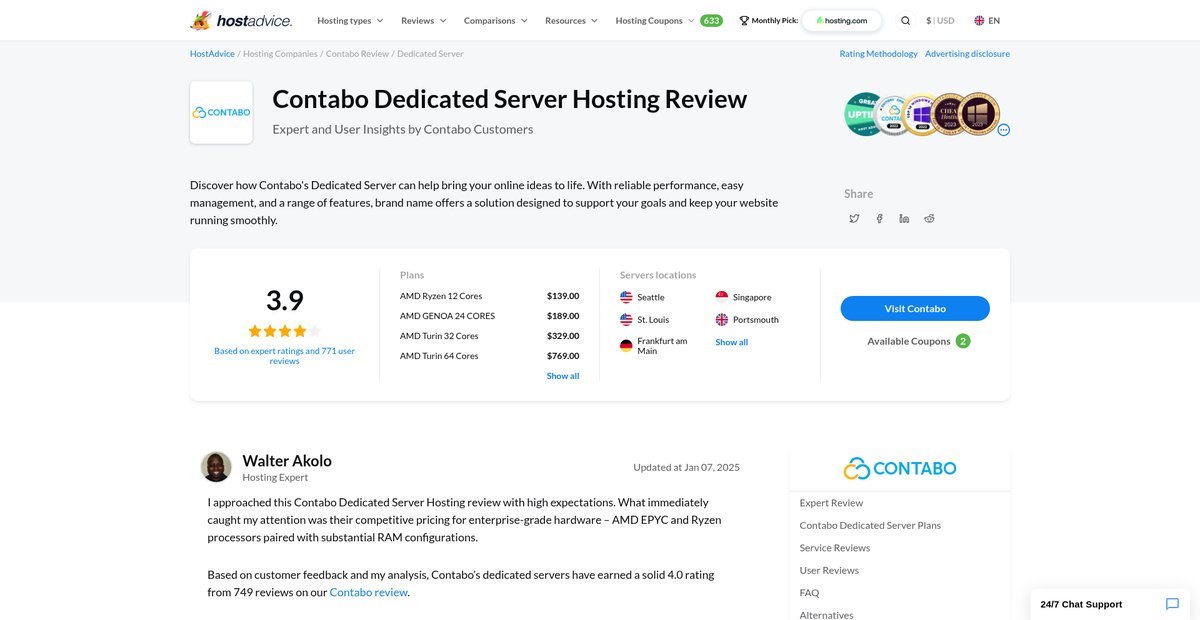Viewport: 1200px width, 620px height.
Task: Click the $769.00 price
Action: (563, 356)
